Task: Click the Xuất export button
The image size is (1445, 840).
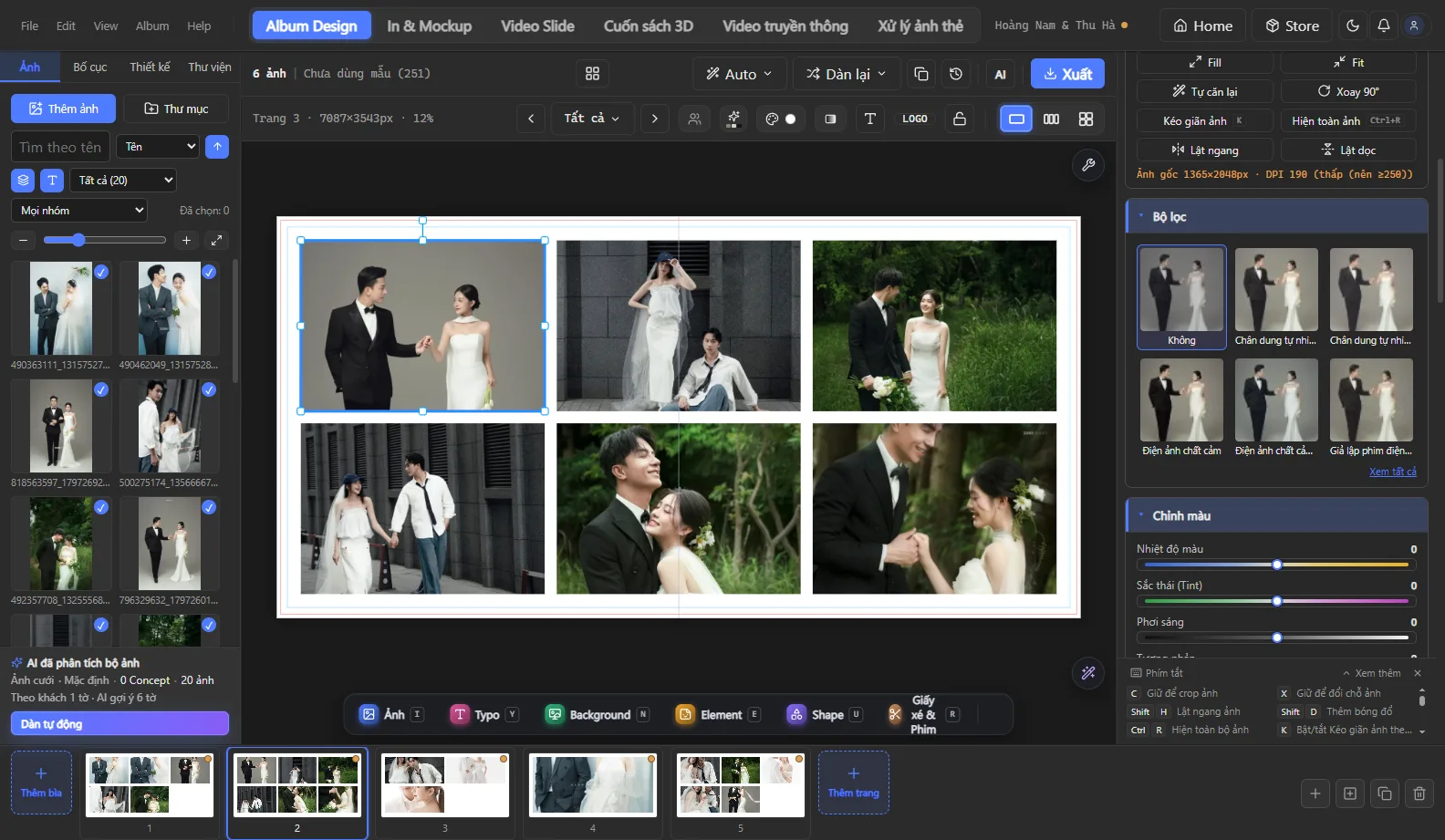Action: 1067,74
